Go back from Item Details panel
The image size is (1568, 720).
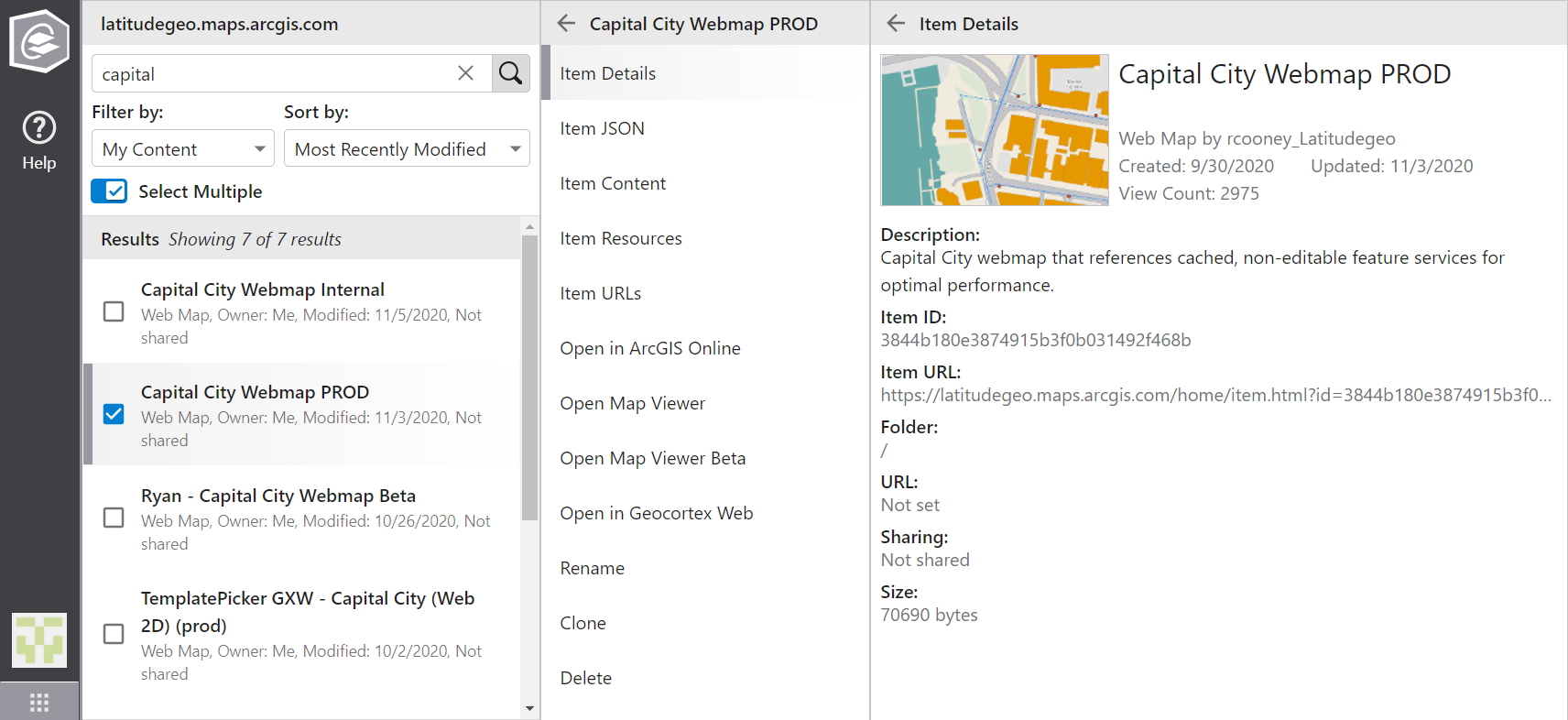coord(897,24)
